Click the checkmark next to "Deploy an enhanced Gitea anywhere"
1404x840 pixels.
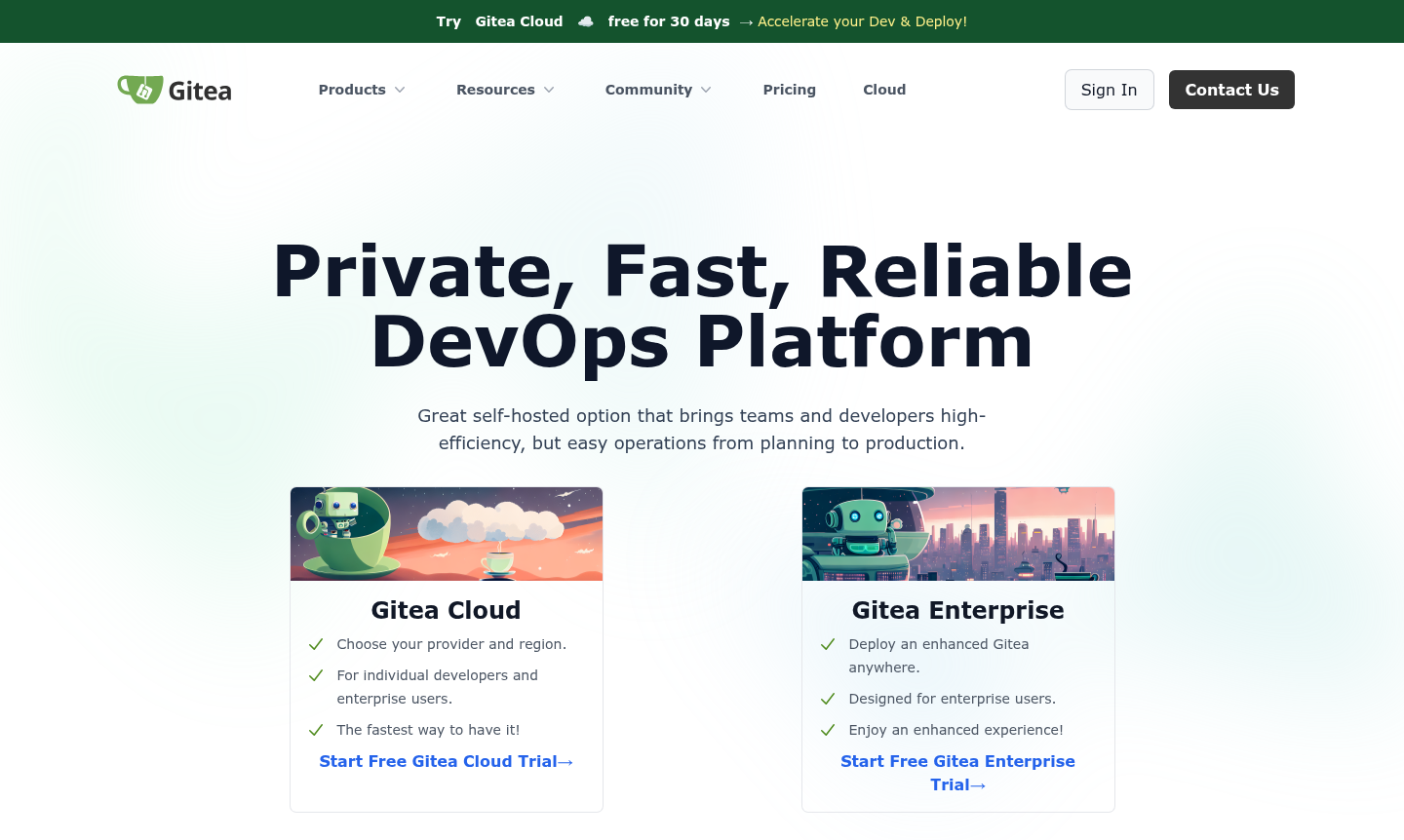[828, 644]
